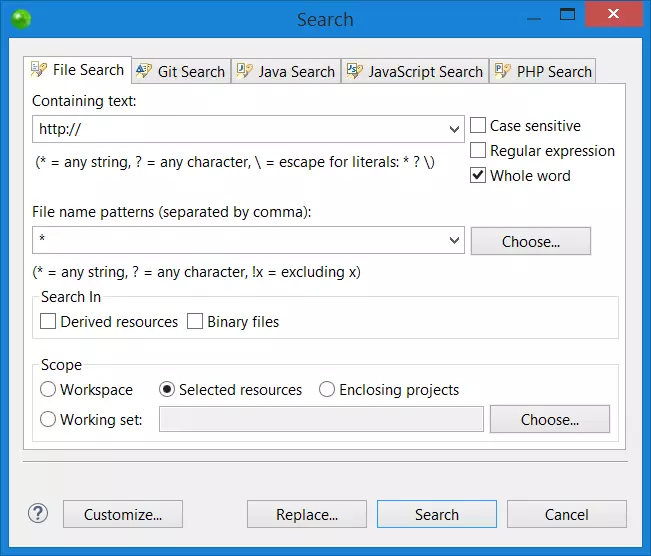Minimize the Search window
Viewport: 651px width, 556px height.
pyautogui.click(x=534, y=17)
